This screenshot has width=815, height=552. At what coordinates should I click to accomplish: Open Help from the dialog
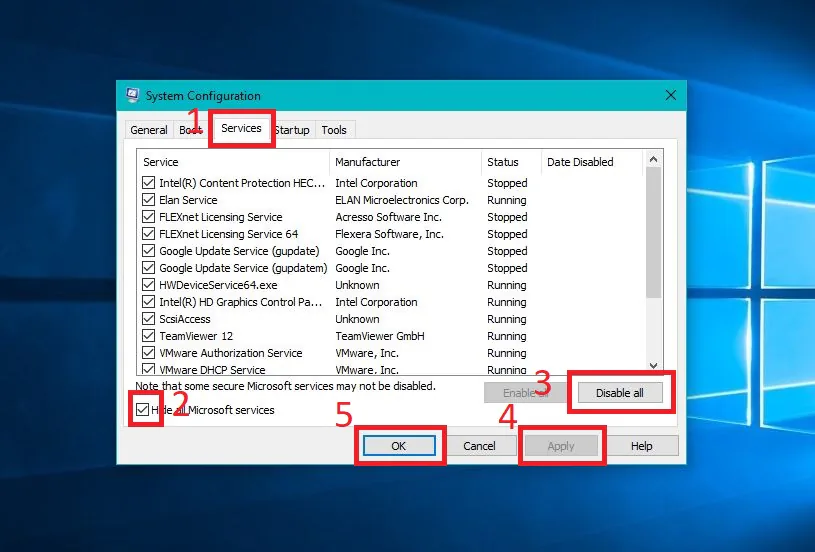[641, 446]
